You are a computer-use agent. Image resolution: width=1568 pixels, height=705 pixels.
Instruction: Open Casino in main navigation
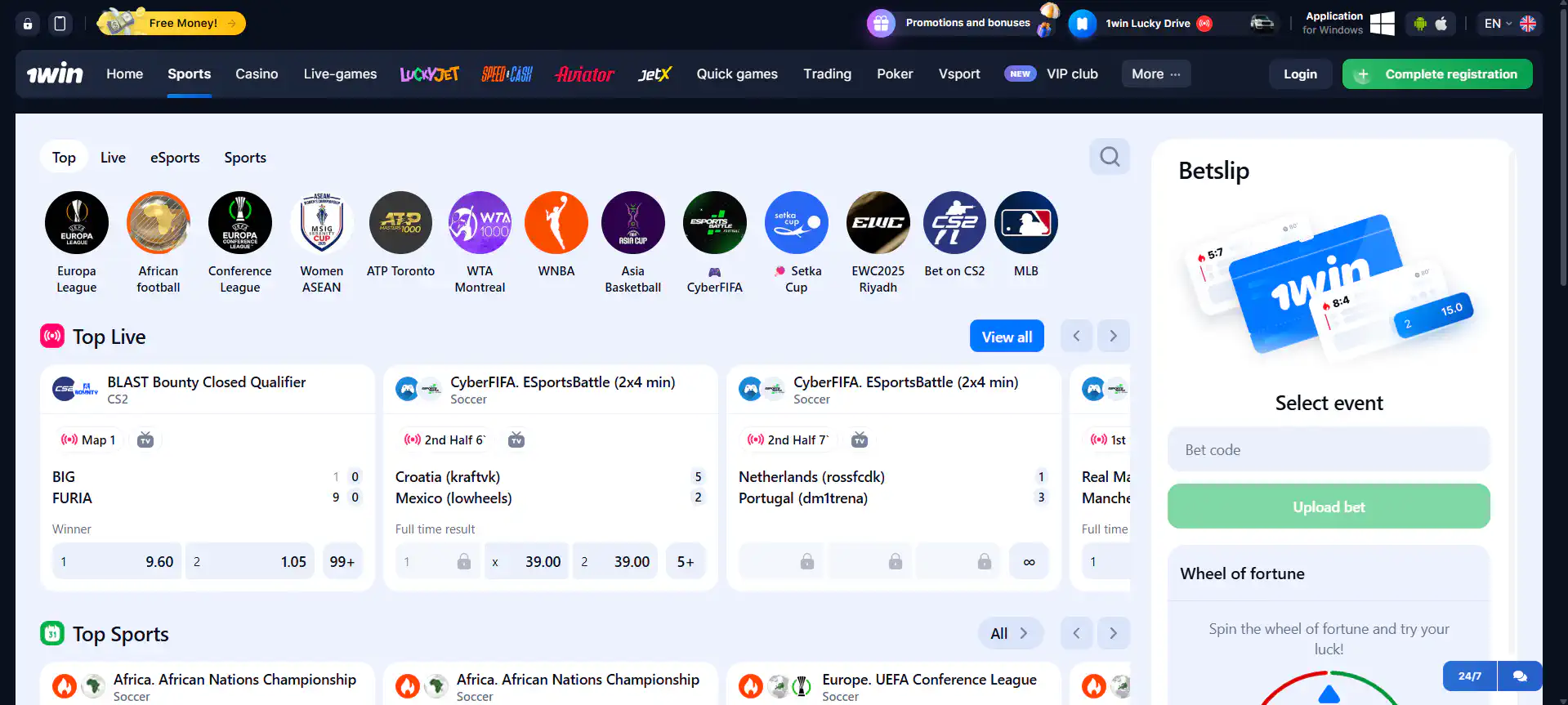[x=257, y=74]
